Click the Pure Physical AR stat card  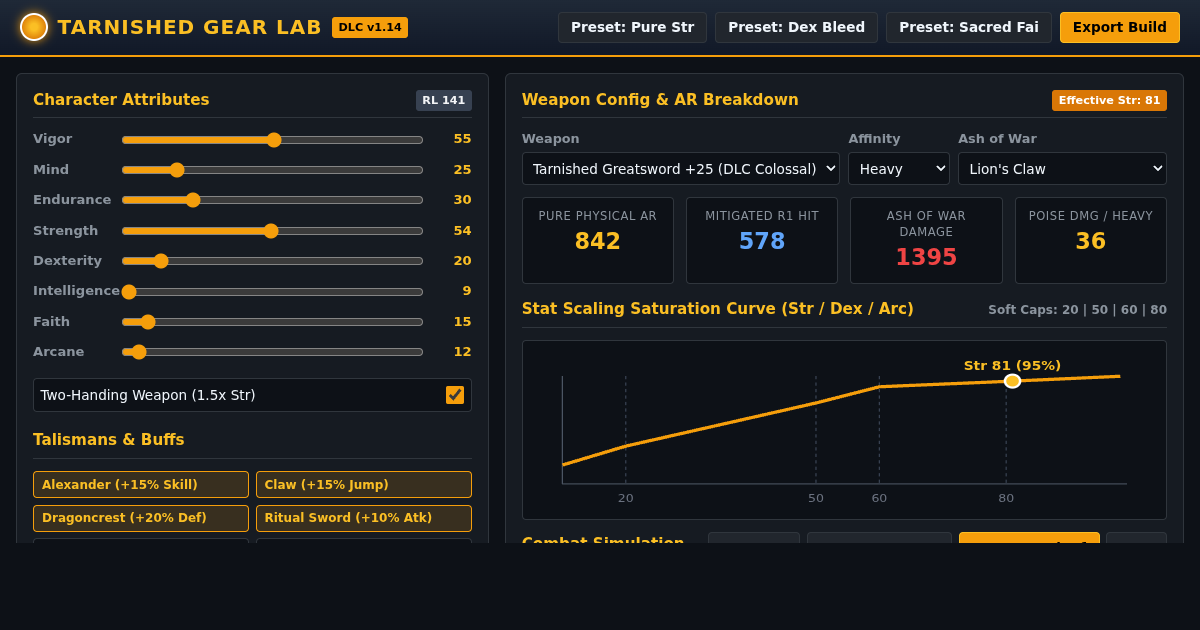598,240
